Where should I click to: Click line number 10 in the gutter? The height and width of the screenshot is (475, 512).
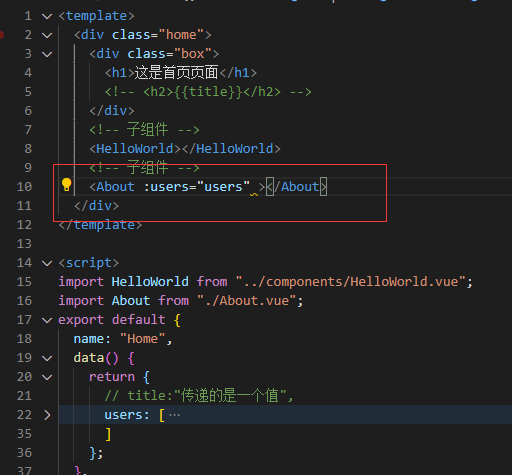pos(24,187)
